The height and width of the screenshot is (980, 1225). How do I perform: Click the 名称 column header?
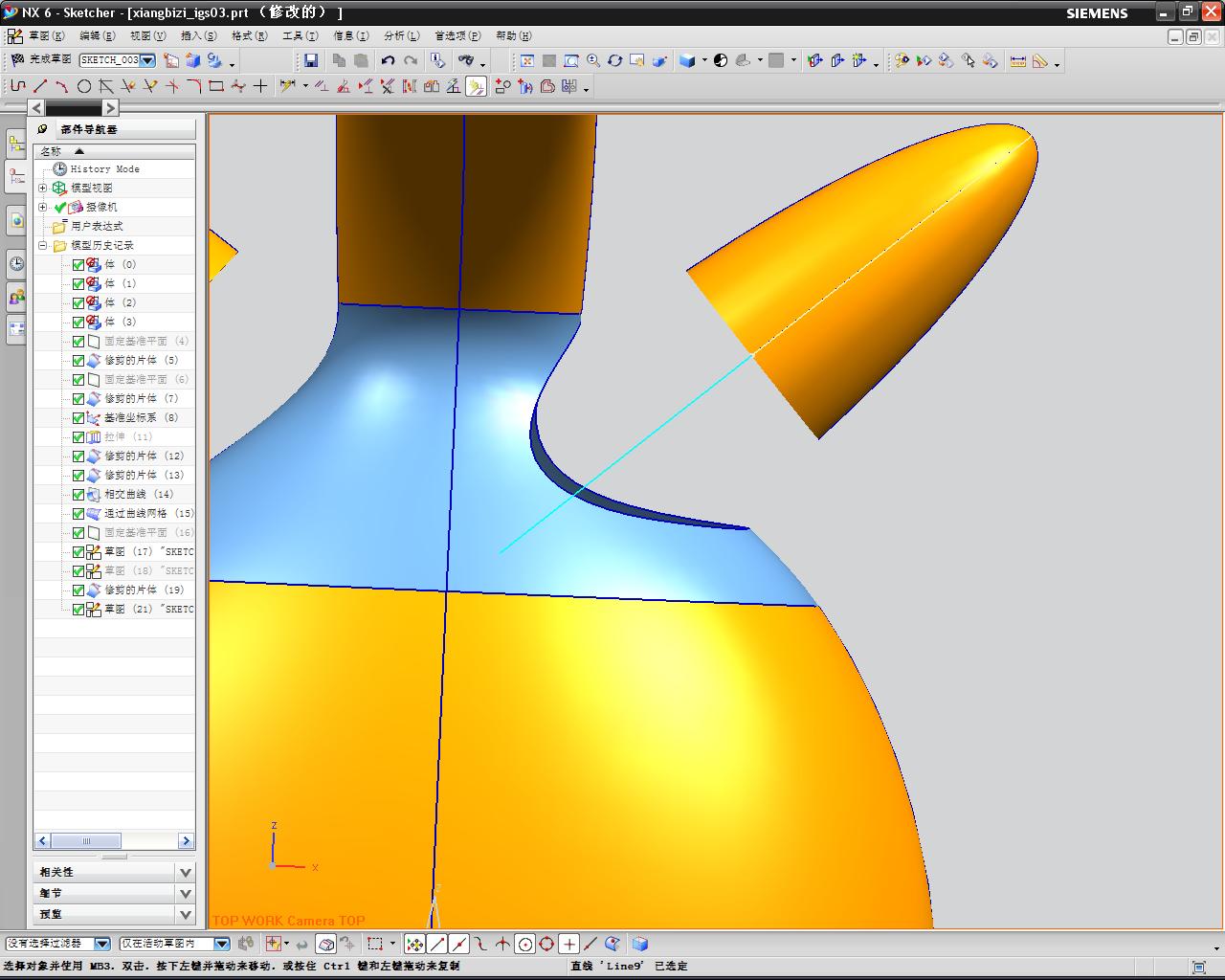click(51, 151)
